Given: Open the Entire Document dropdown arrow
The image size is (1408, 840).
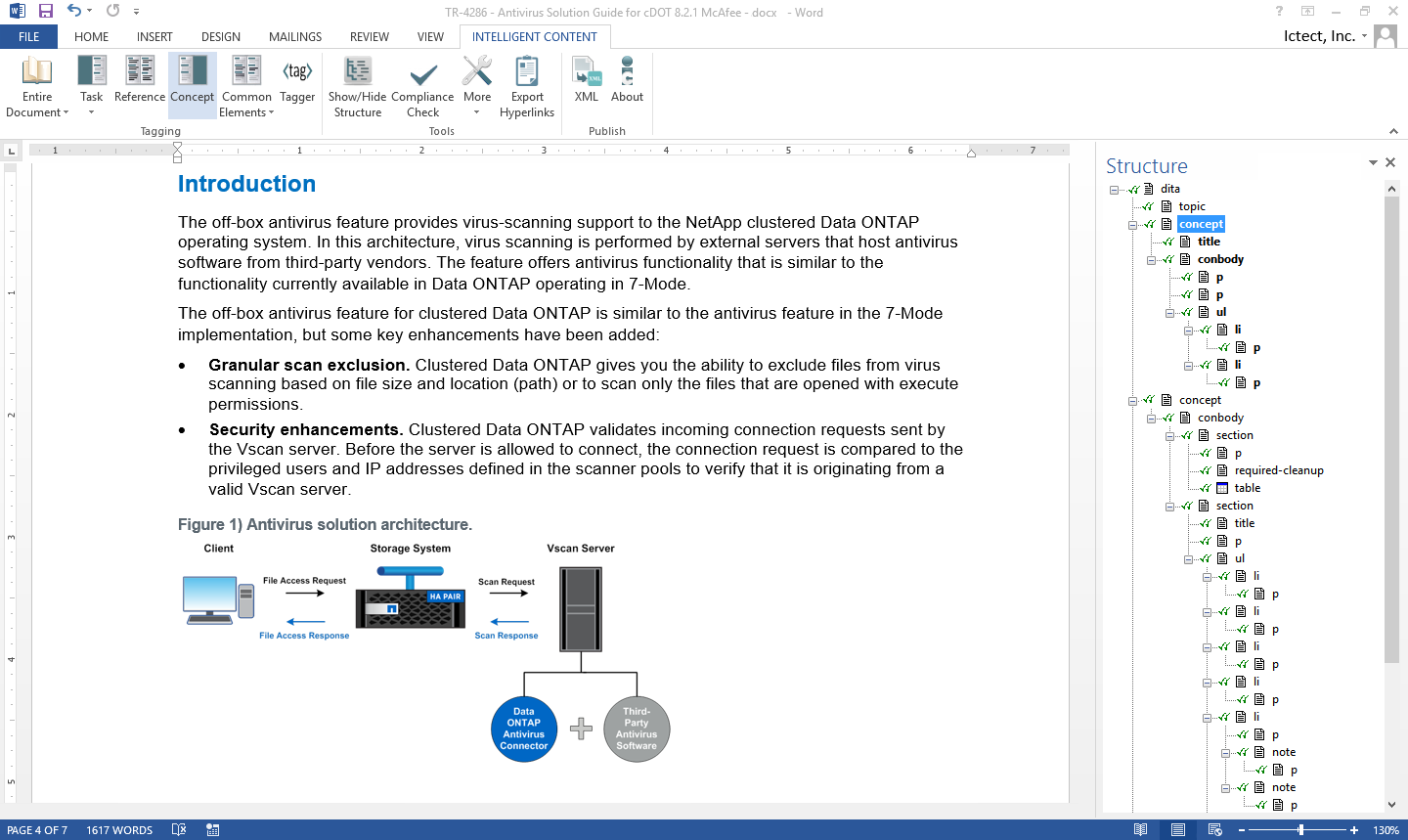Looking at the screenshot, I should (x=66, y=113).
